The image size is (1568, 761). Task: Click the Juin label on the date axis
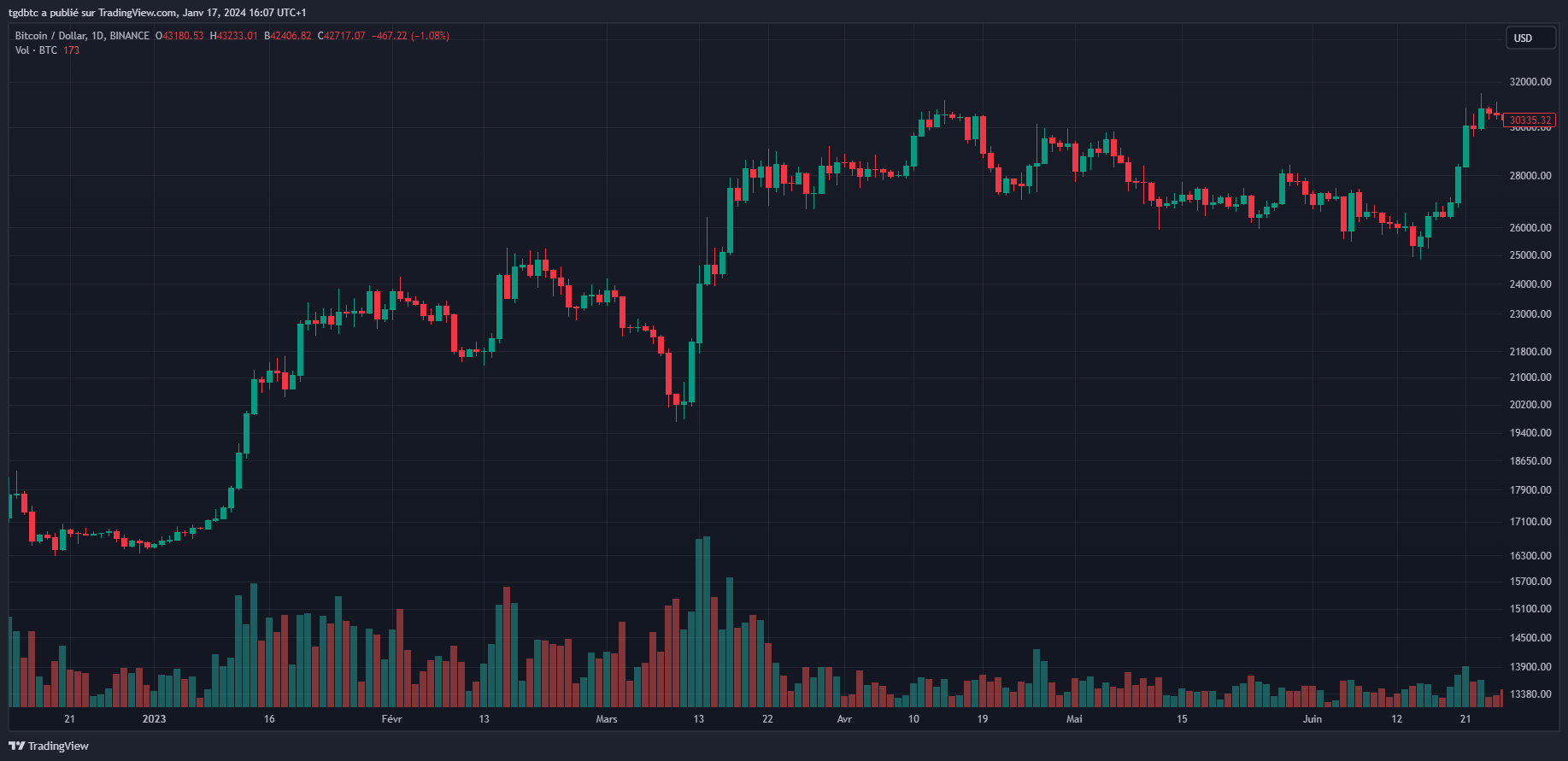pyautogui.click(x=1313, y=719)
